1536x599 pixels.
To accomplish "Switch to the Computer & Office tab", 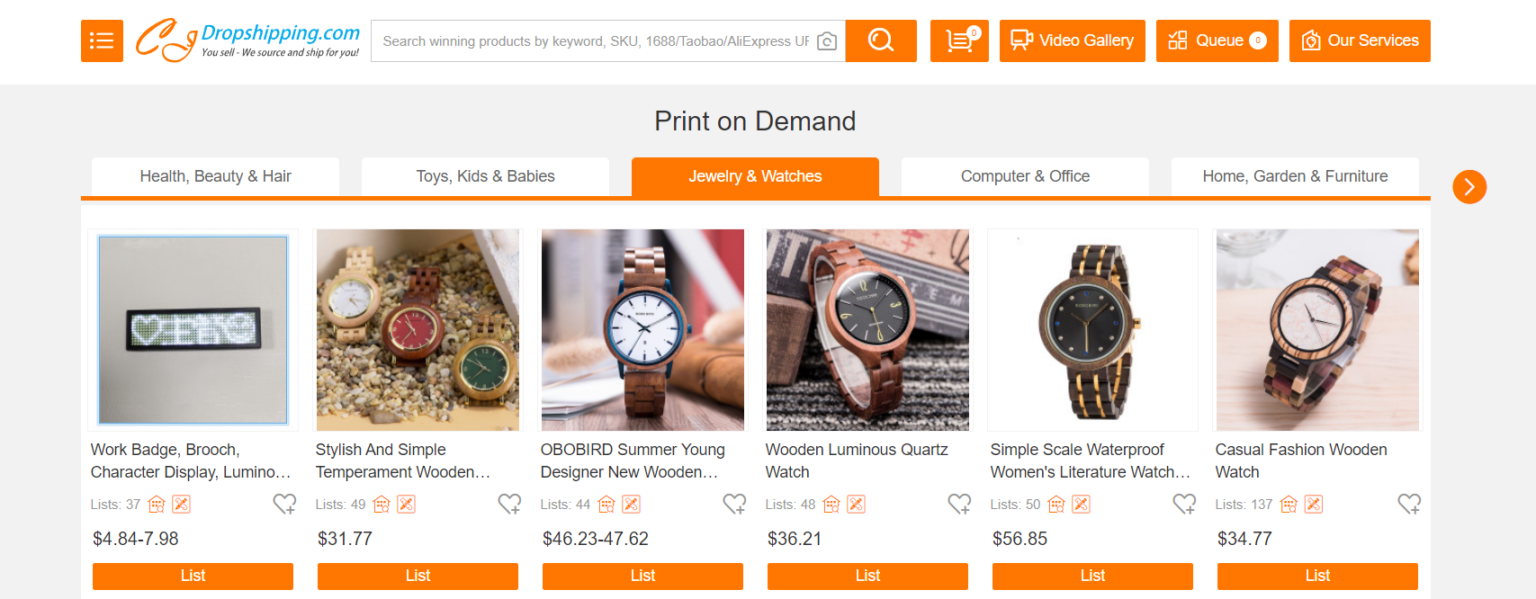I will pyautogui.click(x=1024, y=176).
